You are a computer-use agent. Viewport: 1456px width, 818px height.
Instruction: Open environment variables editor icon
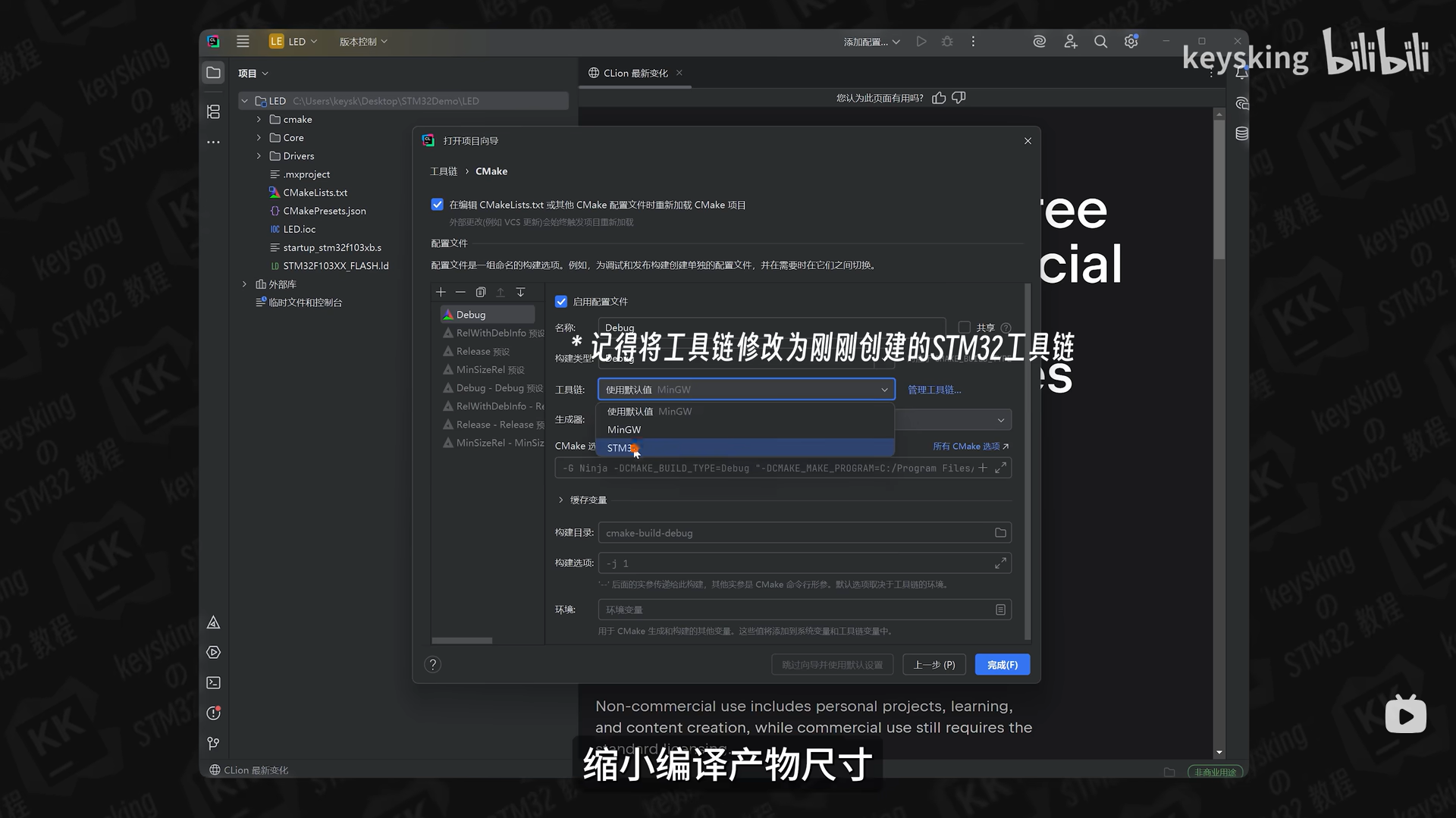tap(1000, 610)
